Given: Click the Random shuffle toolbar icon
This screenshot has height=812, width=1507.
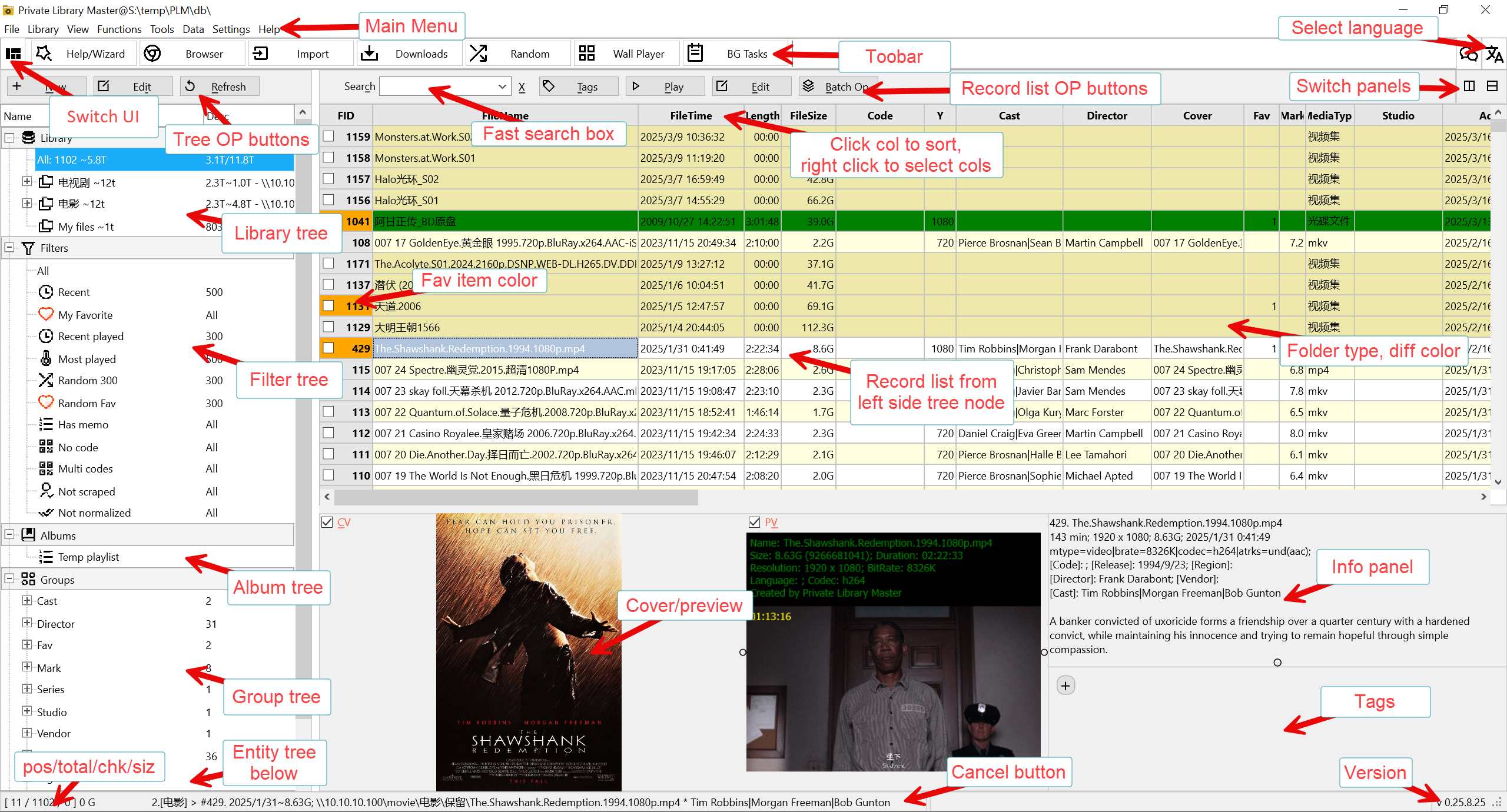Looking at the screenshot, I should [479, 54].
